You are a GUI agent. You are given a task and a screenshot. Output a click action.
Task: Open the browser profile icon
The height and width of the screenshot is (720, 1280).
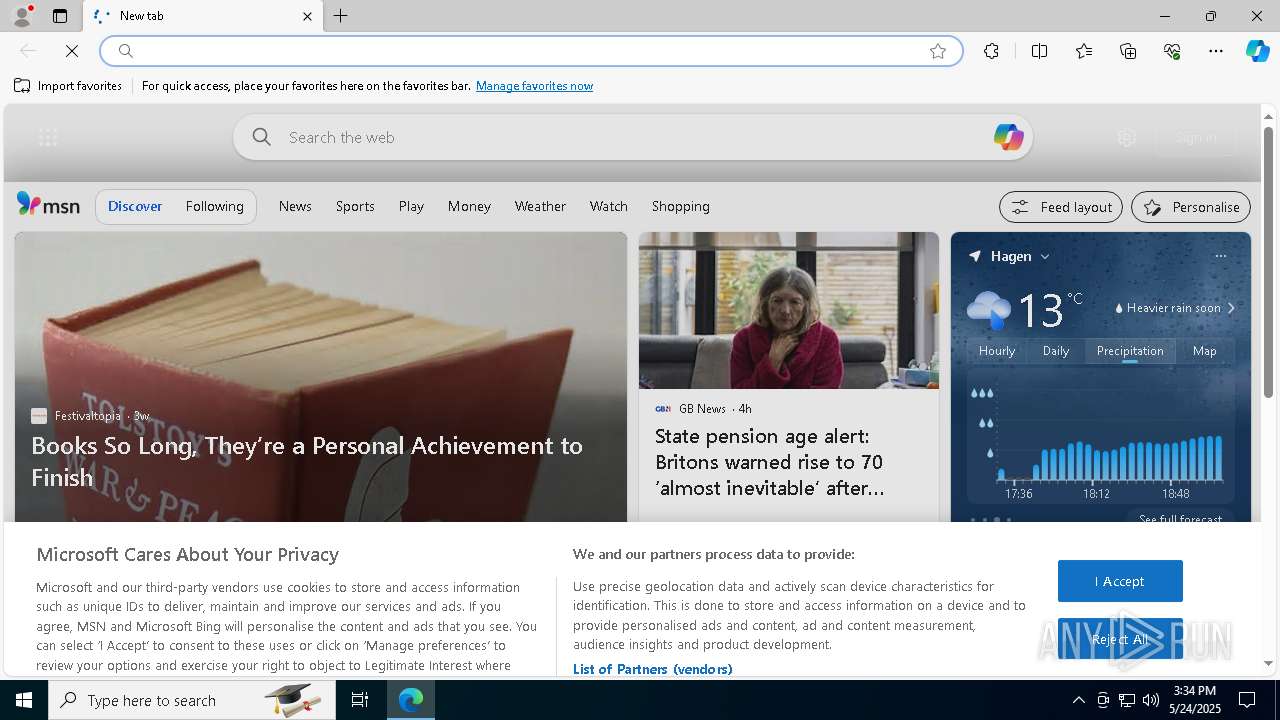pyautogui.click(x=21, y=16)
